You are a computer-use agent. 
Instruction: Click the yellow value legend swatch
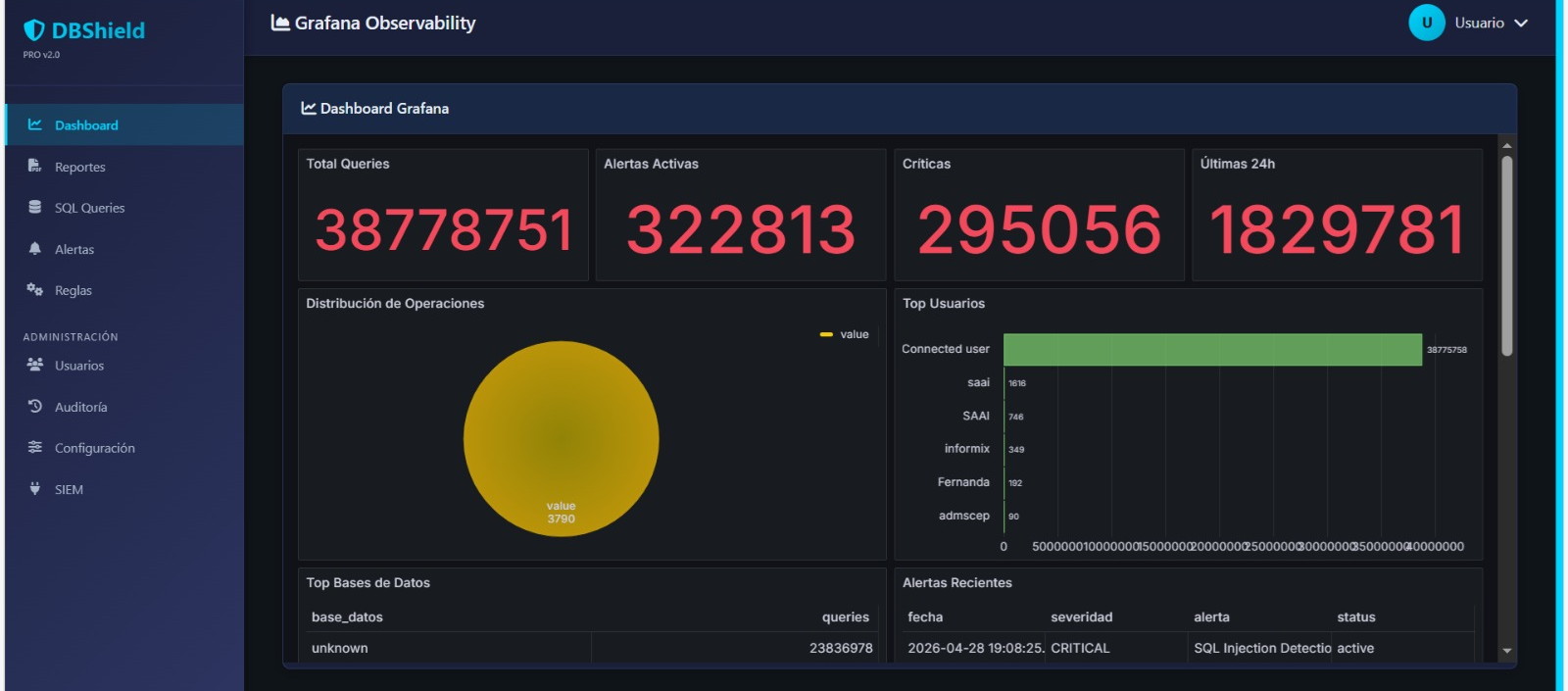(826, 334)
